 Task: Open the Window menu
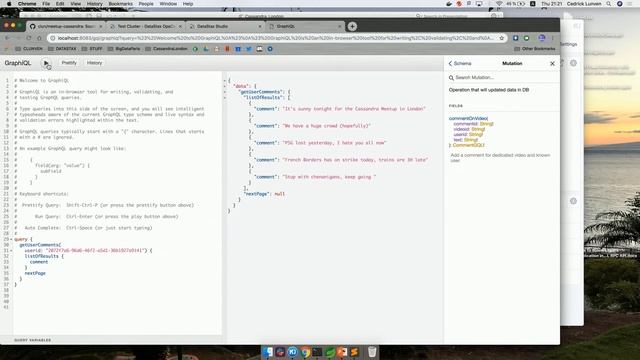pyautogui.click(x=168, y=4)
